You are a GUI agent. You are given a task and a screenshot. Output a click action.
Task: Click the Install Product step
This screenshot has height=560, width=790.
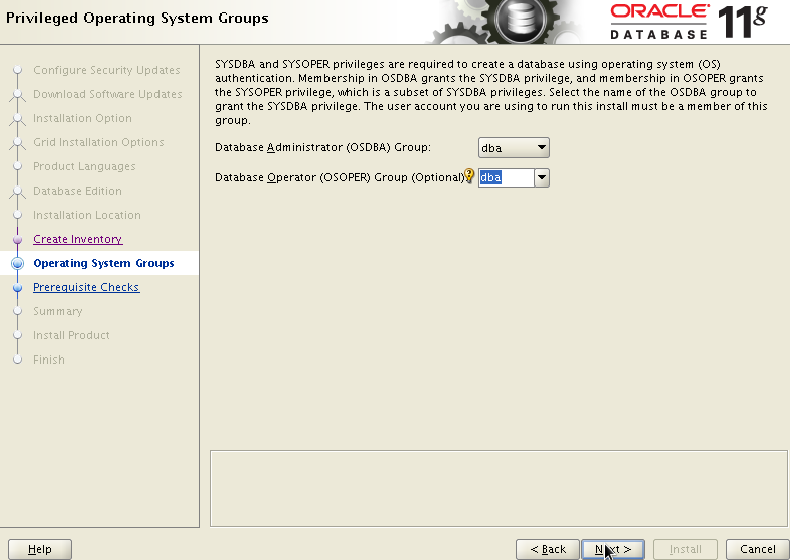point(72,335)
